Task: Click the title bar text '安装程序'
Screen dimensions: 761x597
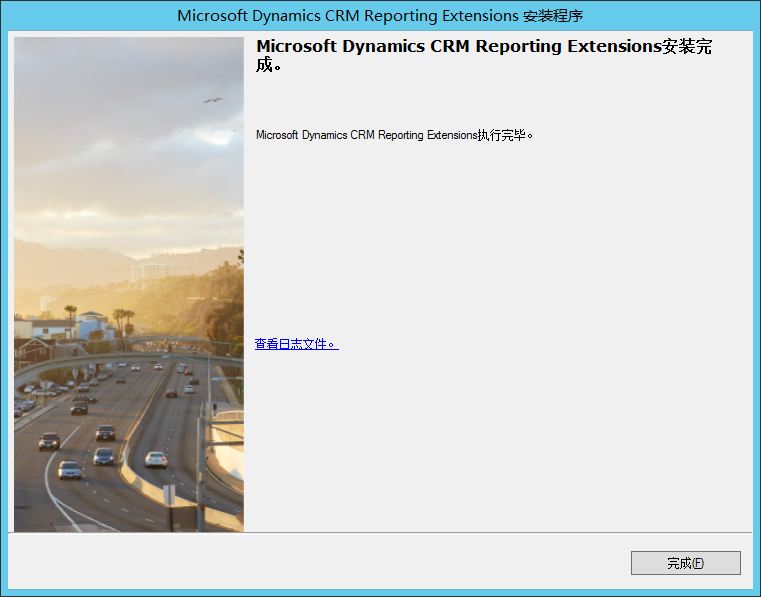Action: coord(553,16)
